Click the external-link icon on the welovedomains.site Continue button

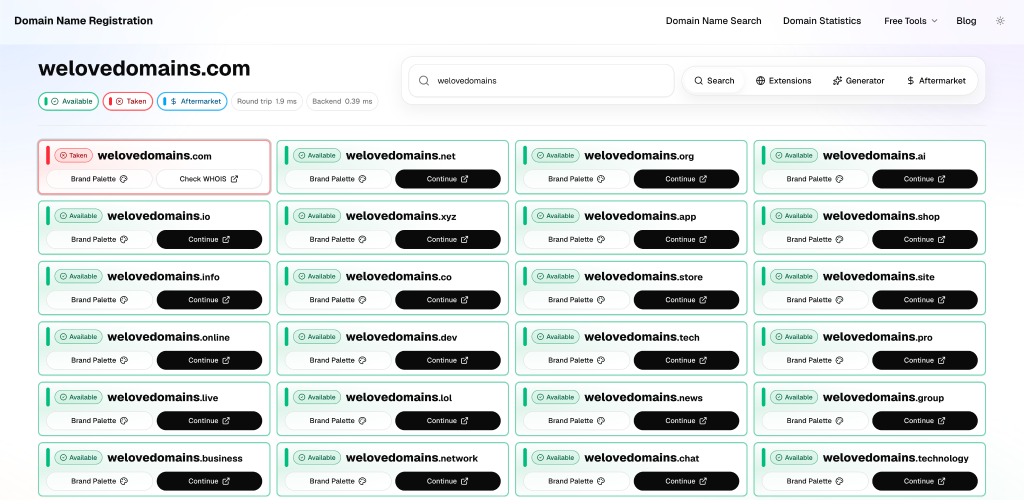[941, 300]
